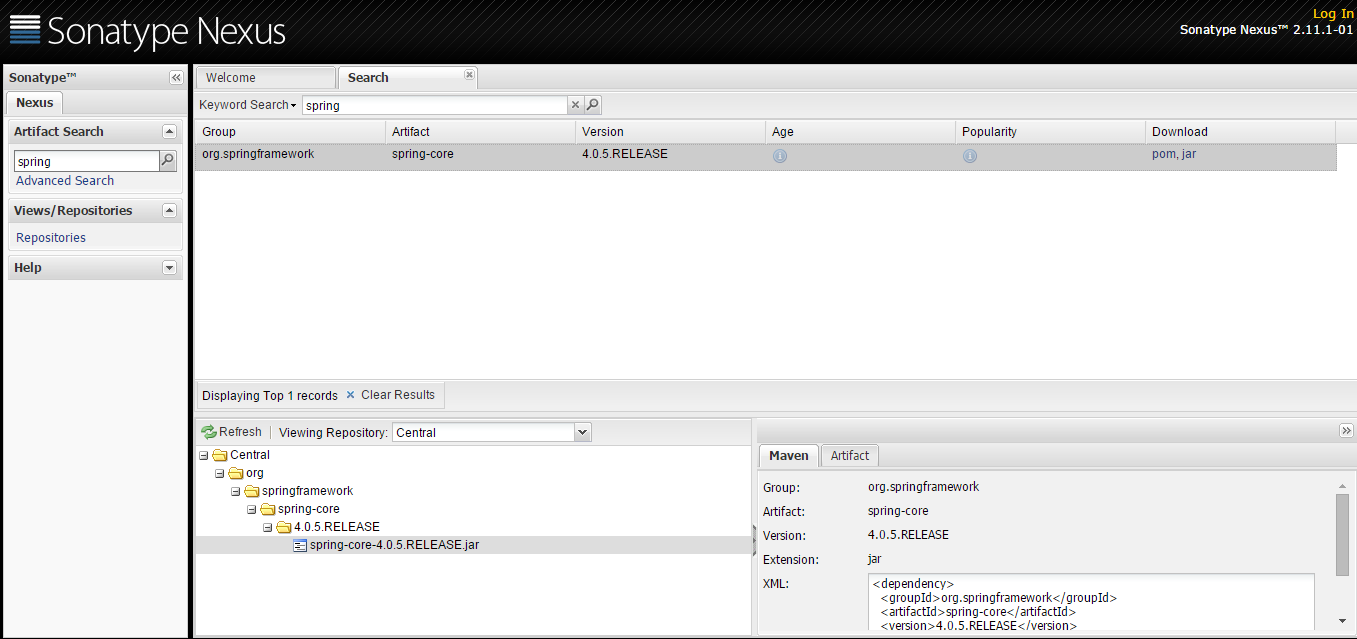Sort results by the Artifact column header
This screenshot has width=1357, height=639.
click(x=480, y=131)
